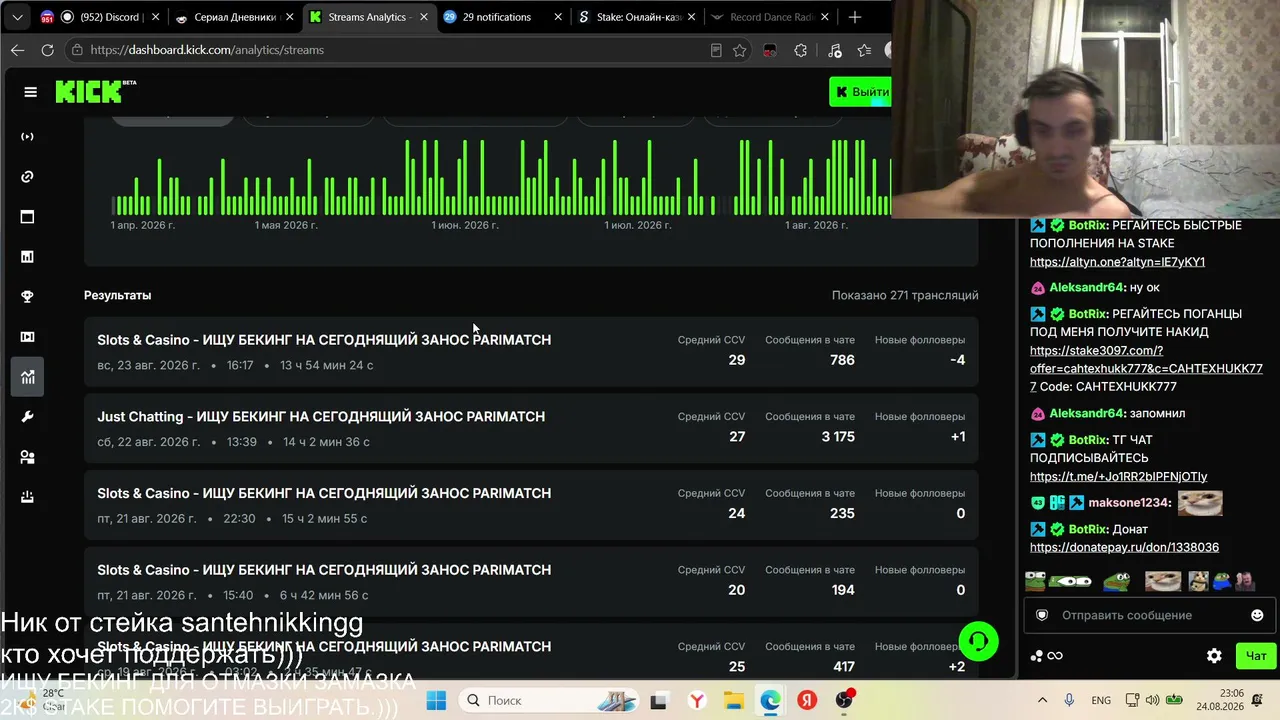Close the 29 notifications tab
The image size is (1280, 720).
557,17
